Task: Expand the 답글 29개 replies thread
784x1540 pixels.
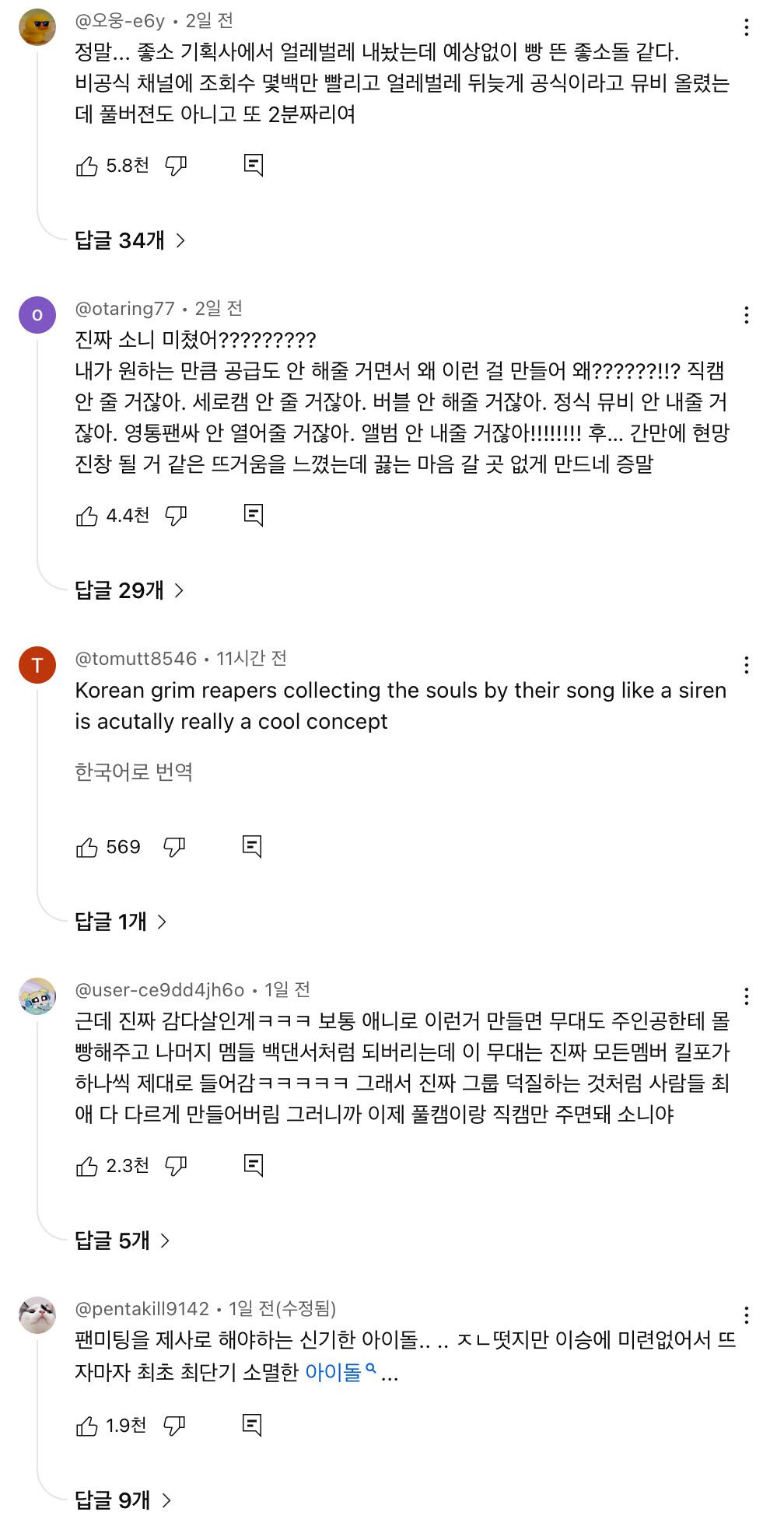Action: pos(129,590)
